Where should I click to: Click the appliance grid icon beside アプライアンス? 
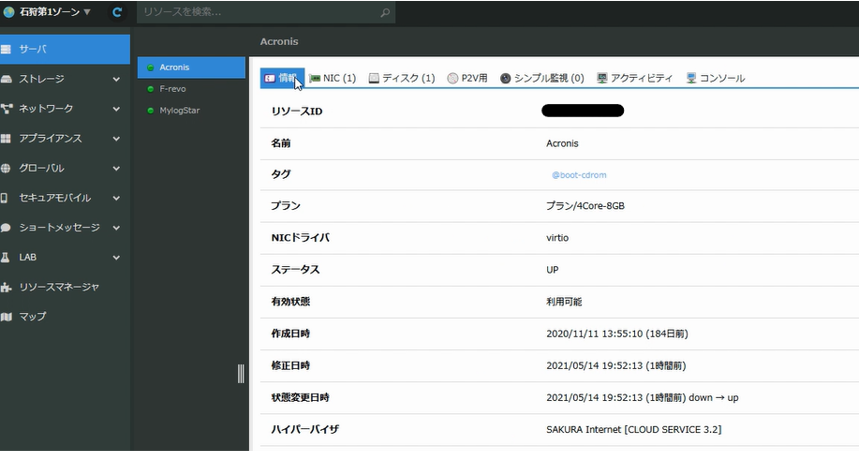pos(6,139)
